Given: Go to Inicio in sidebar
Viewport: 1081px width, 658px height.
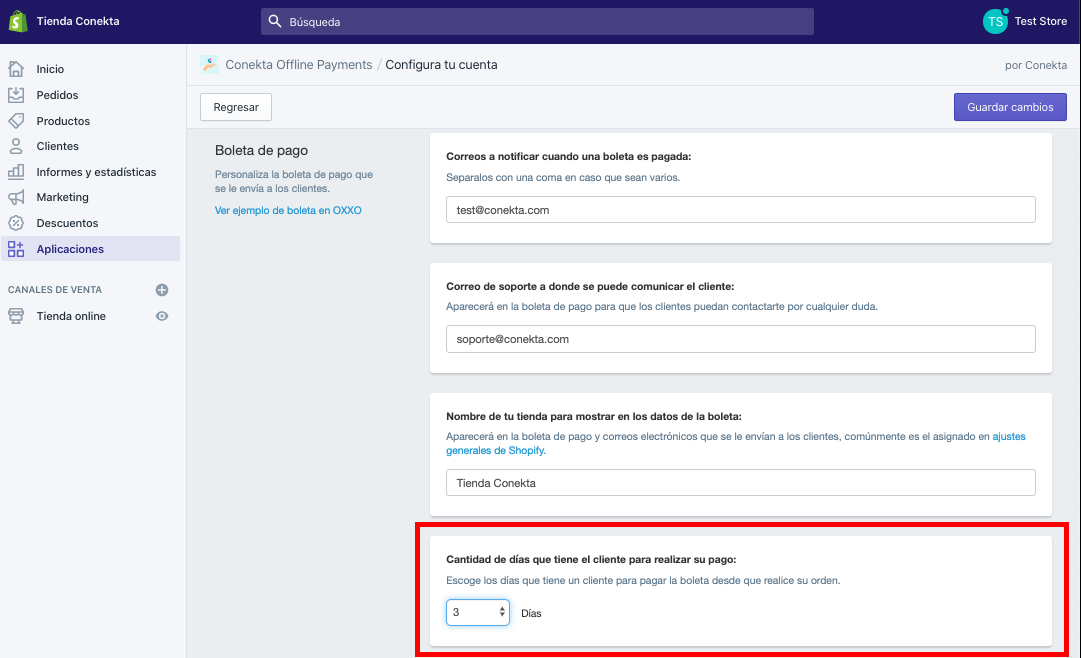Looking at the screenshot, I should pos(50,69).
